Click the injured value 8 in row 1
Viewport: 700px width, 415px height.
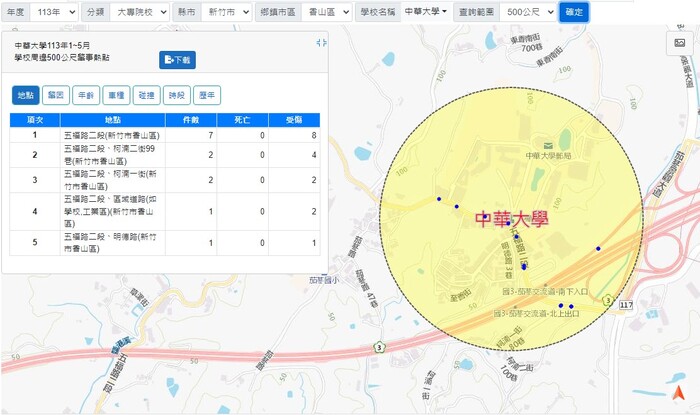314,135
